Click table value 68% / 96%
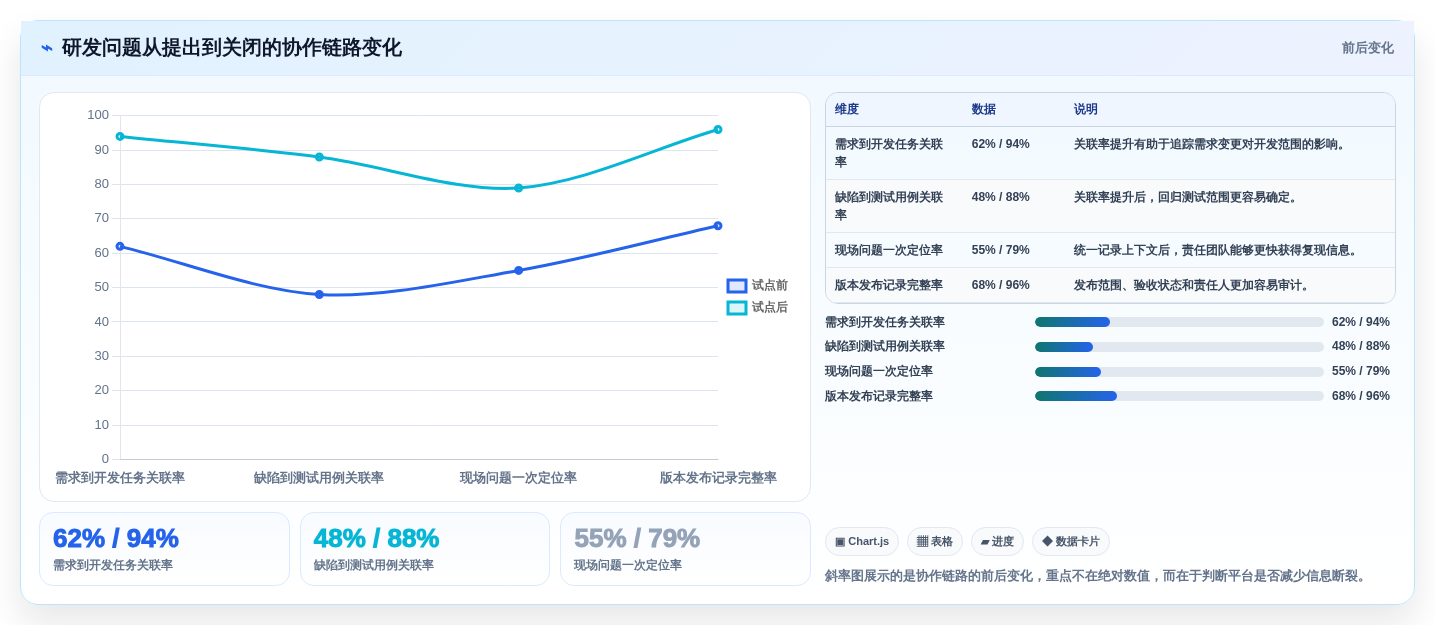Screen dimensions: 1435x625 click(1001, 285)
